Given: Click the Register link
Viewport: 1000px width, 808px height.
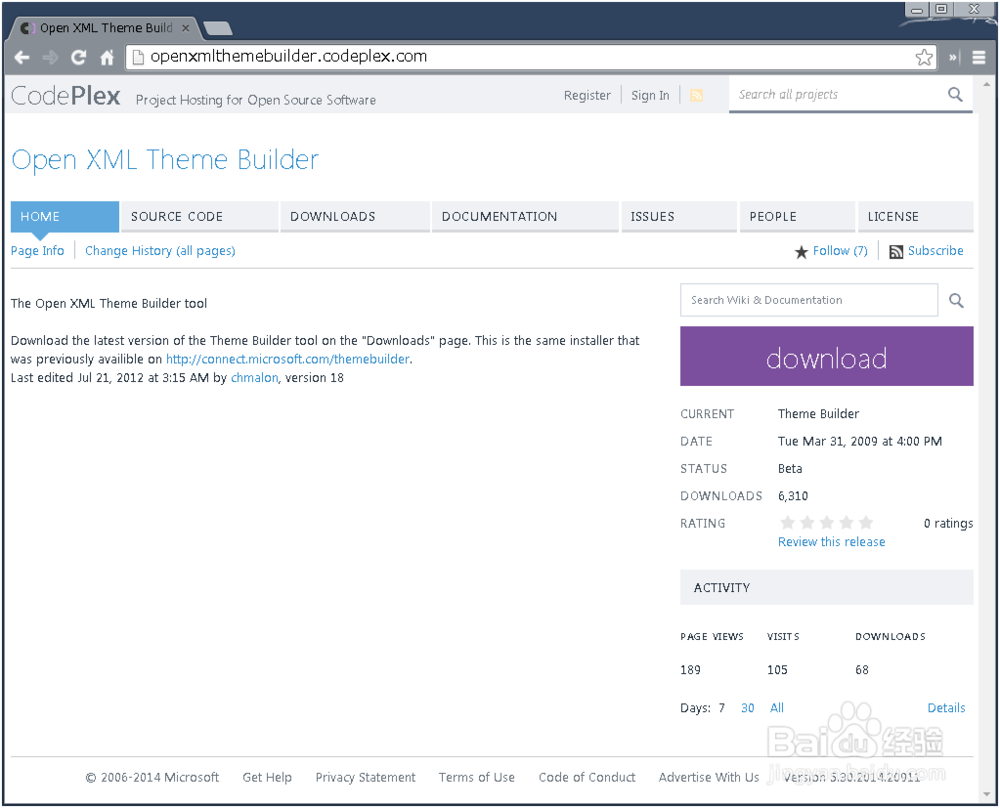Looking at the screenshot, I should tap(587, 96).
